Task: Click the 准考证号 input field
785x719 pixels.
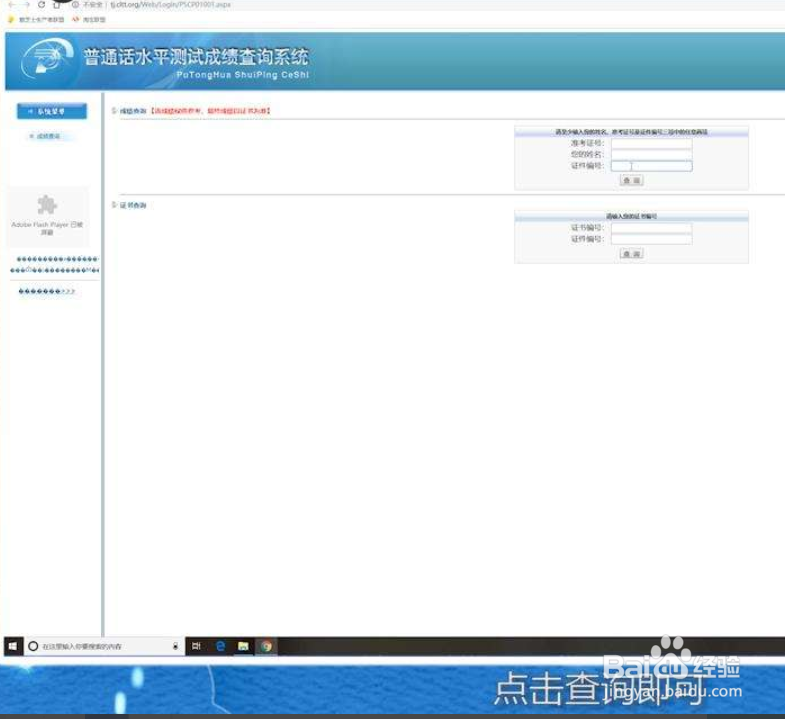Action: [651, 144]
